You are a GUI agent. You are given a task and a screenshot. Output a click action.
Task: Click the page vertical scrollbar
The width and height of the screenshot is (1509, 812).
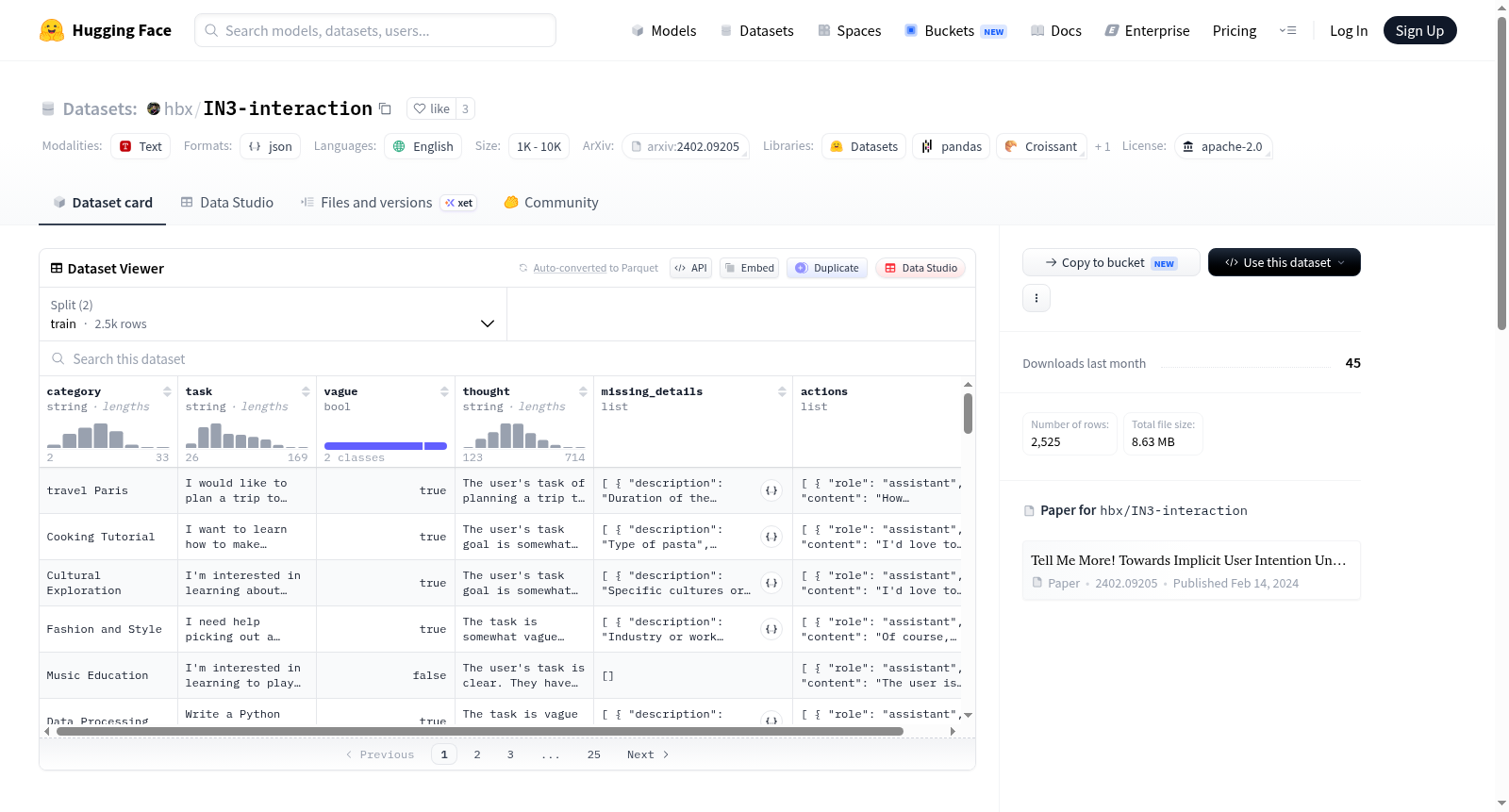(x=1502, y=173)
